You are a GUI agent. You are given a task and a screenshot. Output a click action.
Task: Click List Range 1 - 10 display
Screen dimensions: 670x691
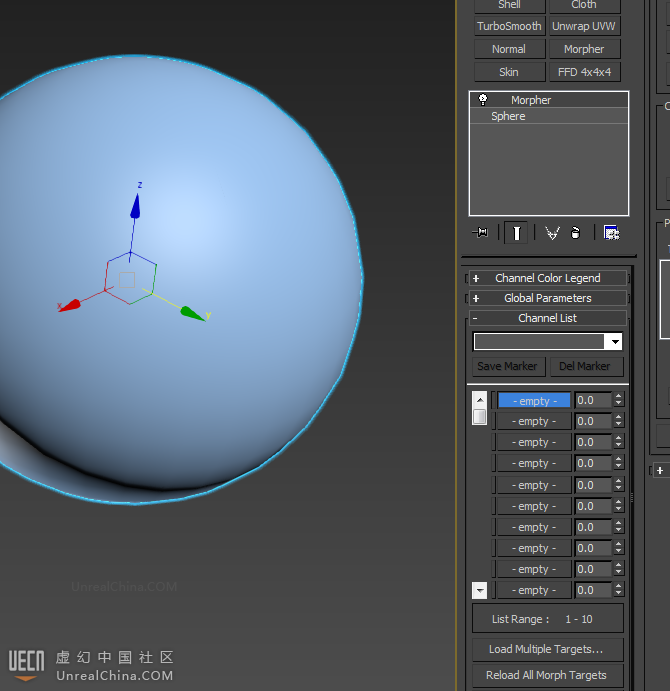(x=547, y=619)
